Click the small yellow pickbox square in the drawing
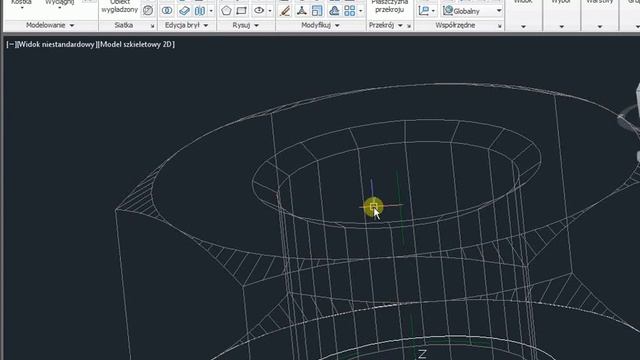Viewport: 640px width, 360px height. (x=373, y=207)
